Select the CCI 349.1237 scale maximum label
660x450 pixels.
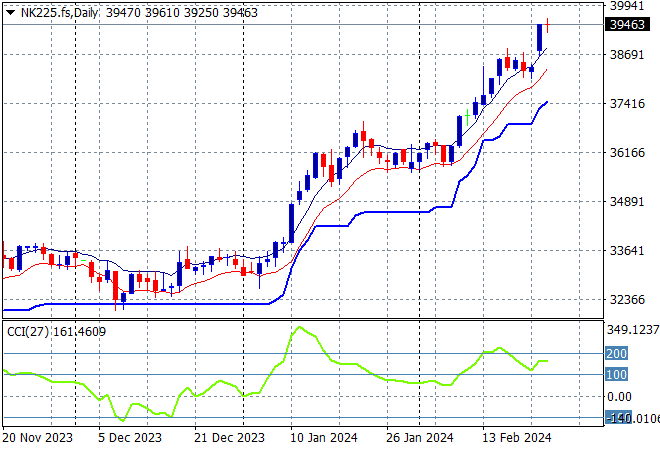click(633, 330)
